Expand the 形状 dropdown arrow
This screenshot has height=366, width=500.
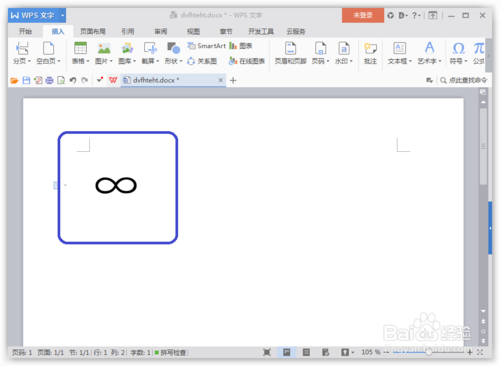181,61
